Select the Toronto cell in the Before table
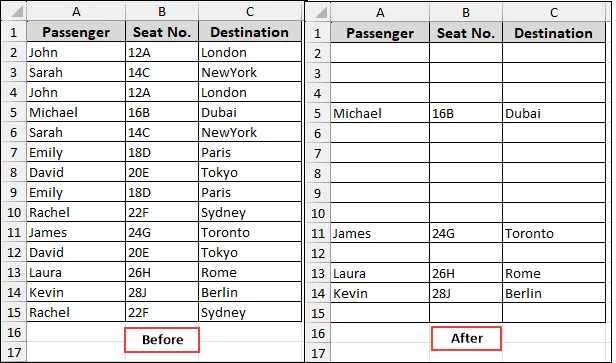This screenshot has width=616, height=363. click(x=250, y=232)
